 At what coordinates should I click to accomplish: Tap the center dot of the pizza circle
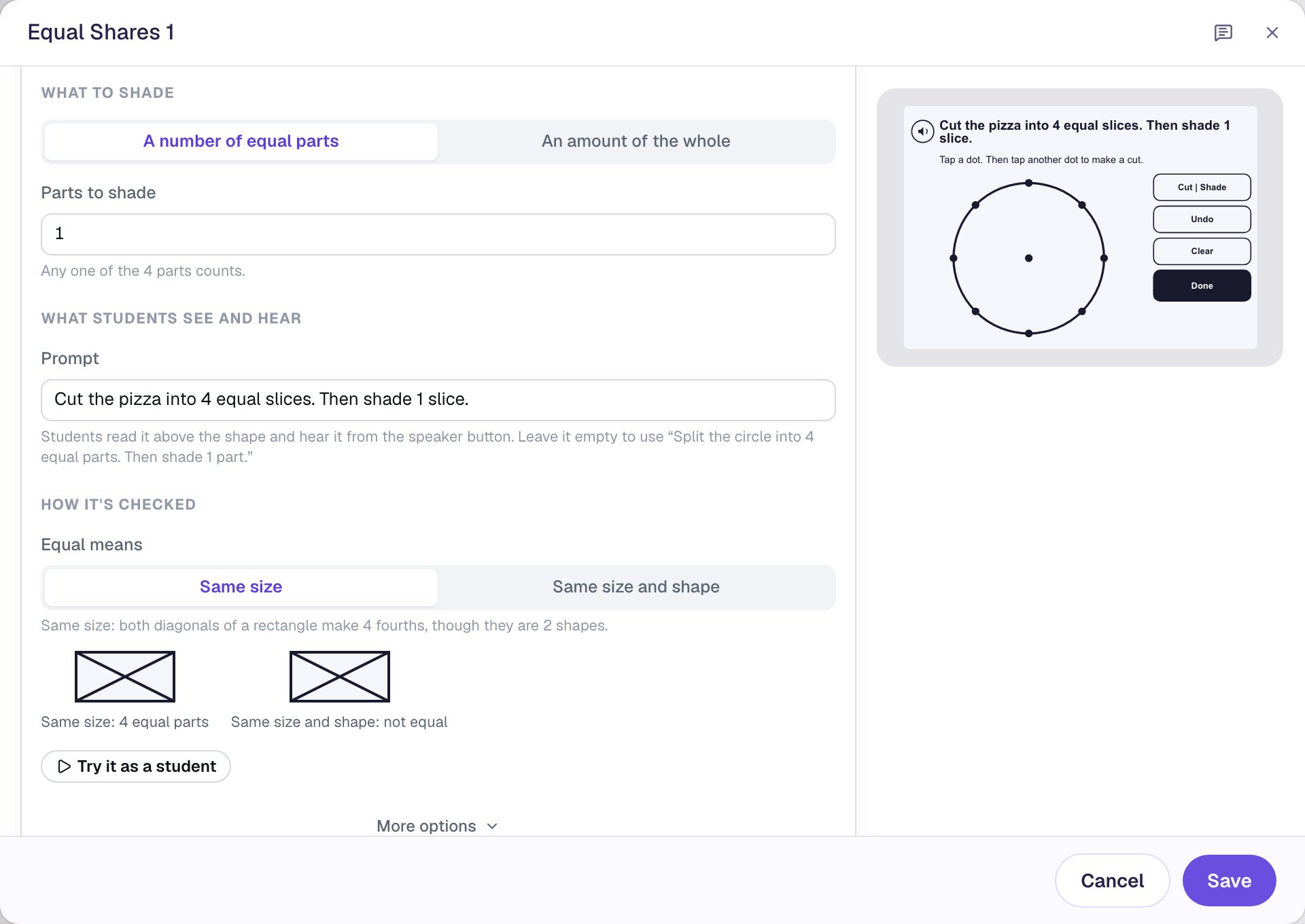[x=1028, y=258]
